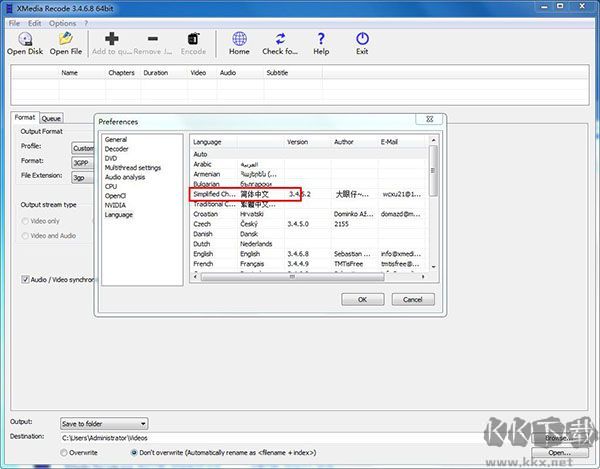Click language list scroll down arrow

433,267
